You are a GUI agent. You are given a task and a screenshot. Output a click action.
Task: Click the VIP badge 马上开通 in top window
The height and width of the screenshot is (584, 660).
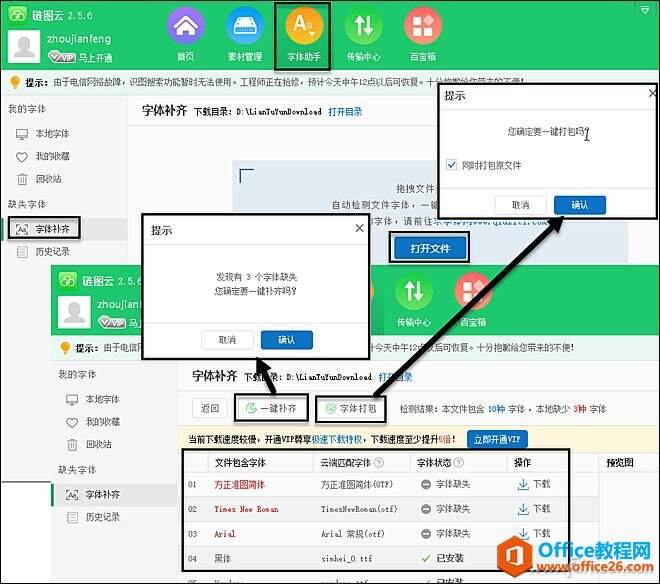[x=80, y=57]
